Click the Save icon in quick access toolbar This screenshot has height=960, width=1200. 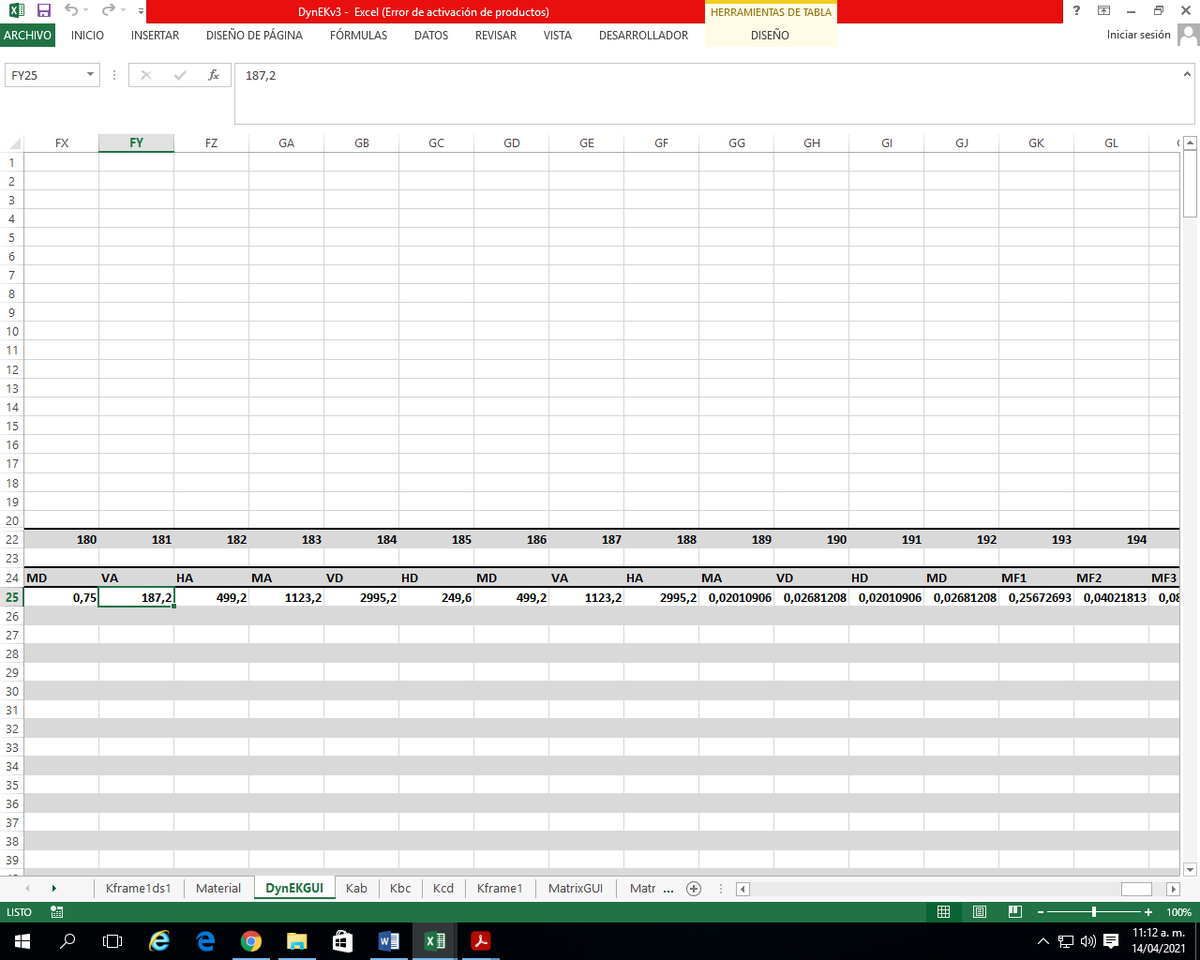coord(44,11)
